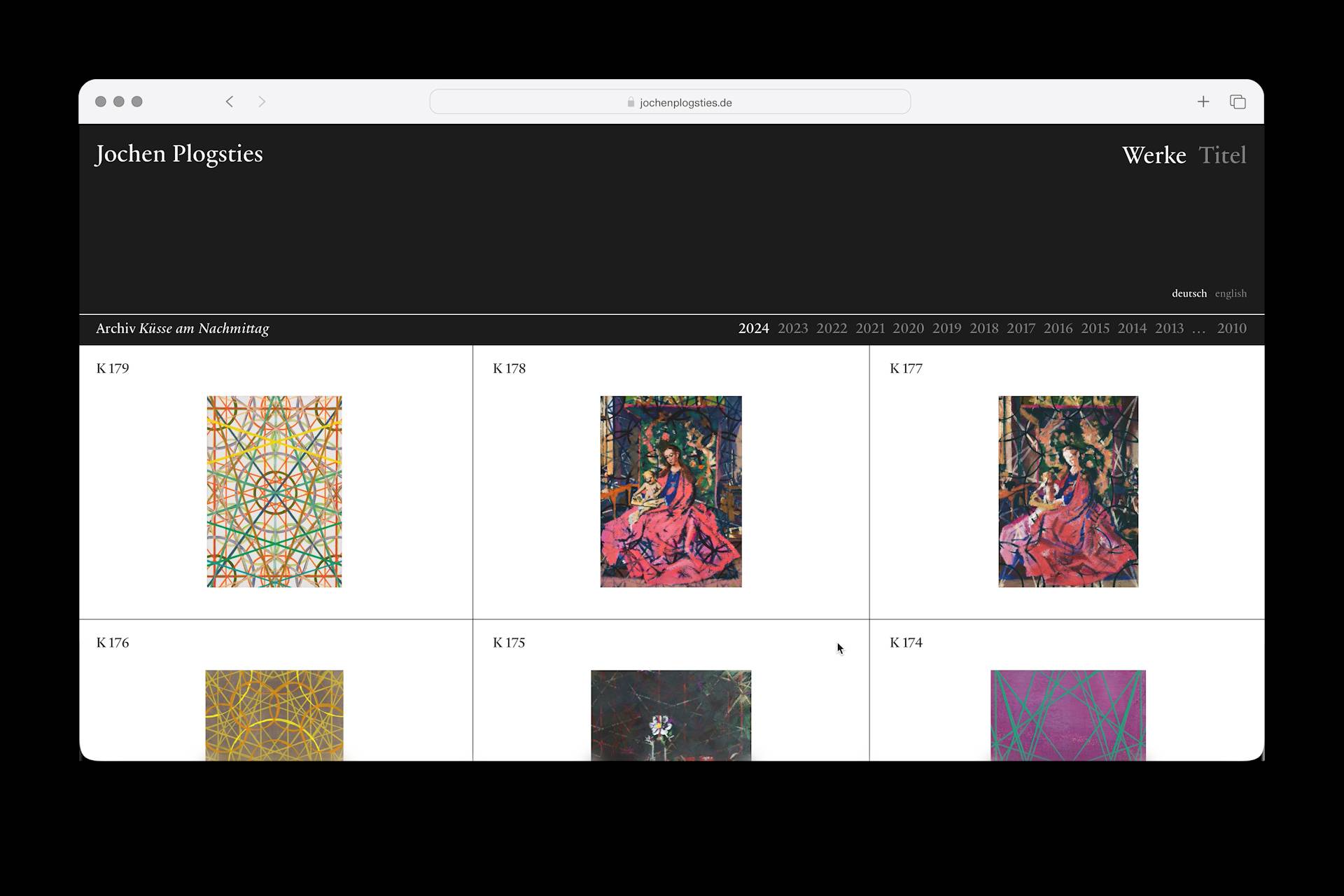This screenshot has width=1344, height=896.
Task: Select deutsch language option
Action: 1189,293
